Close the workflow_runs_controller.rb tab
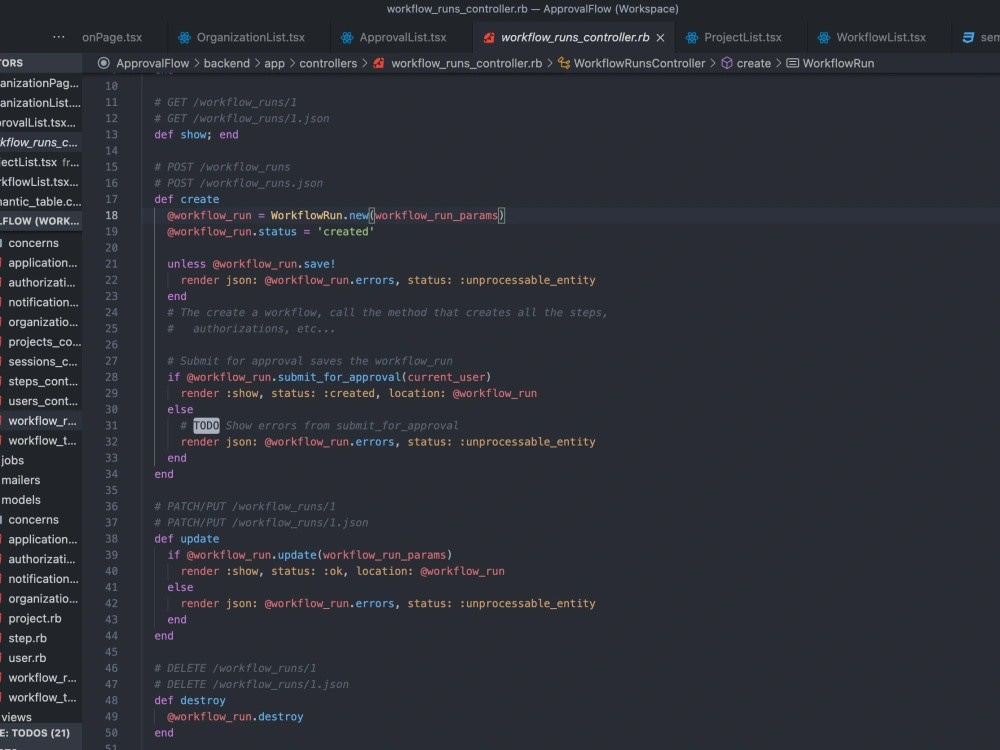The height and width of the screenshot is (750, 1000). tap(659, 36)
